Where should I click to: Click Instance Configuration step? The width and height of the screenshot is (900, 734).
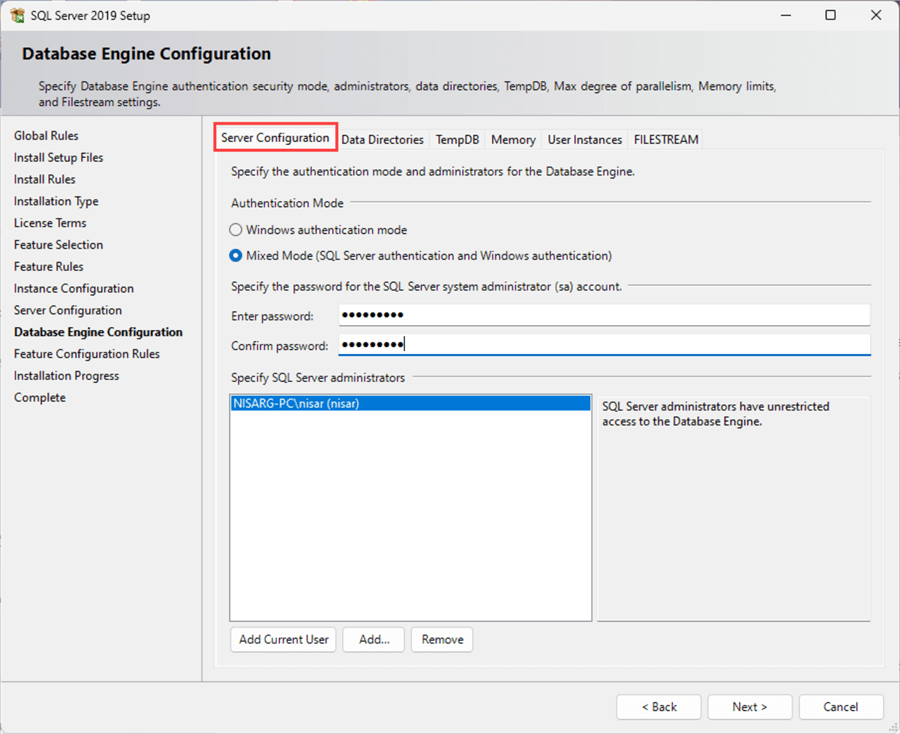[74, 289]
